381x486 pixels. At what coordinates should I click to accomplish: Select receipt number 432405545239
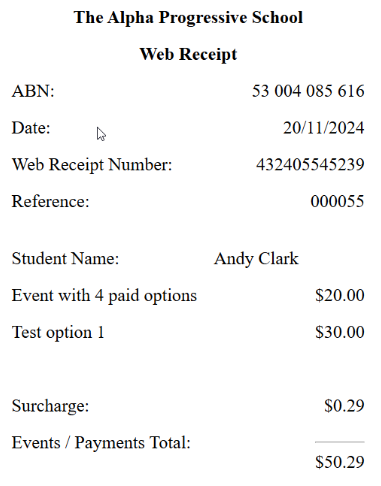[x=310, y=164]
